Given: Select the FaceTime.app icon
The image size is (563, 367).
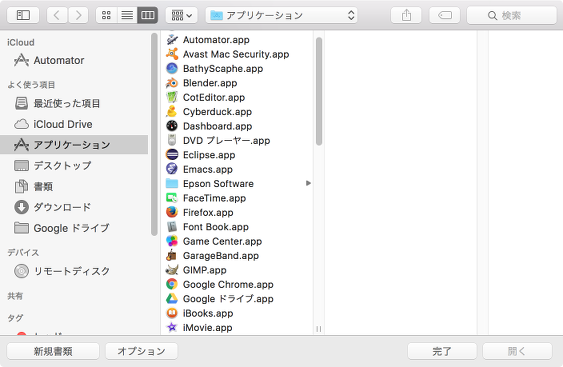Looking at the screenshot, I should coord(172,198).
